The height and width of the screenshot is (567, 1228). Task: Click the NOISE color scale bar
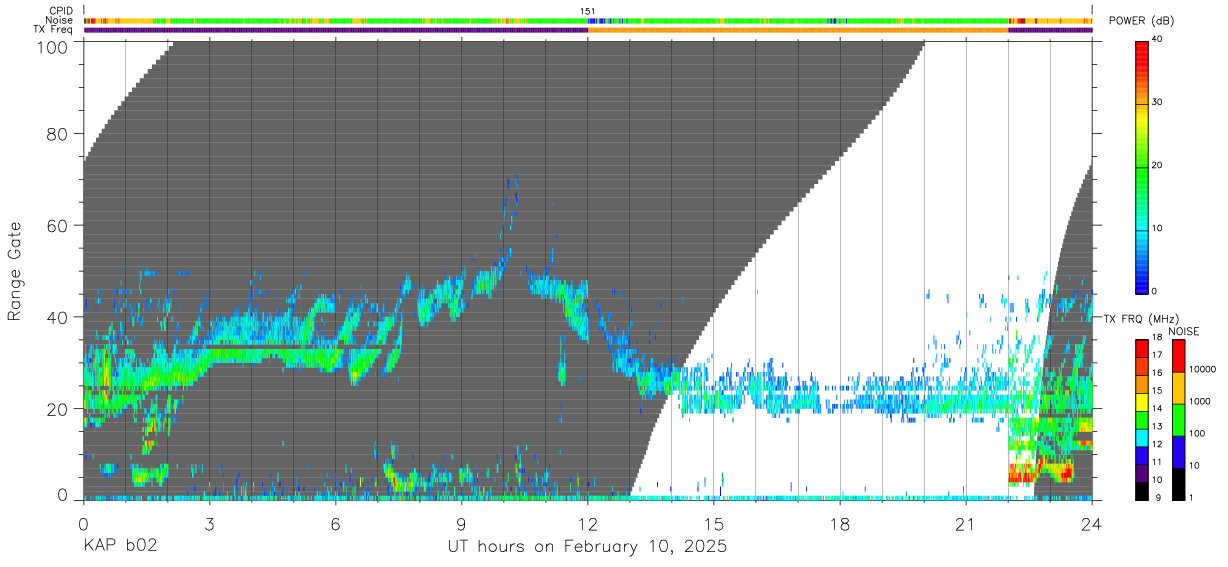coord(1178,419)
